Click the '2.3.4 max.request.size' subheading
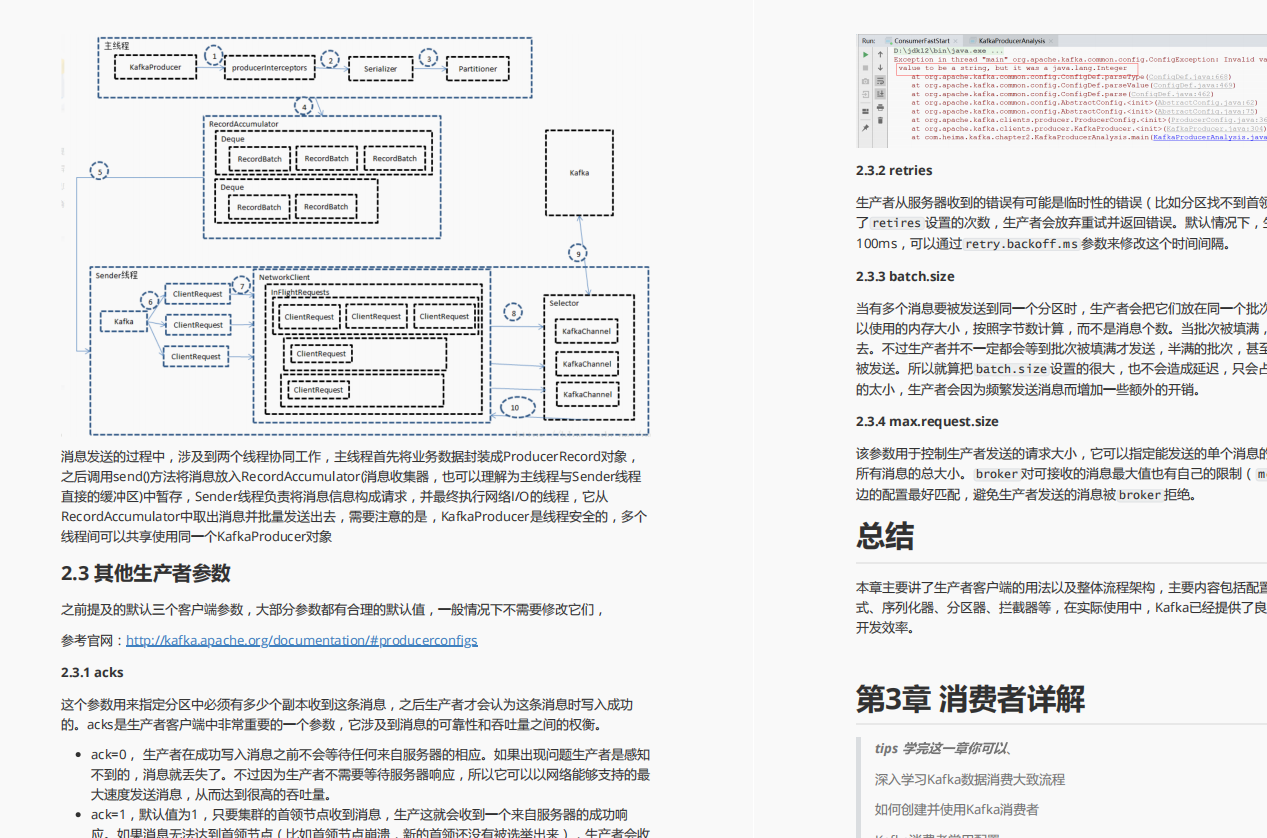Screen dimensions: 1267x838 (x=927, y=421)
